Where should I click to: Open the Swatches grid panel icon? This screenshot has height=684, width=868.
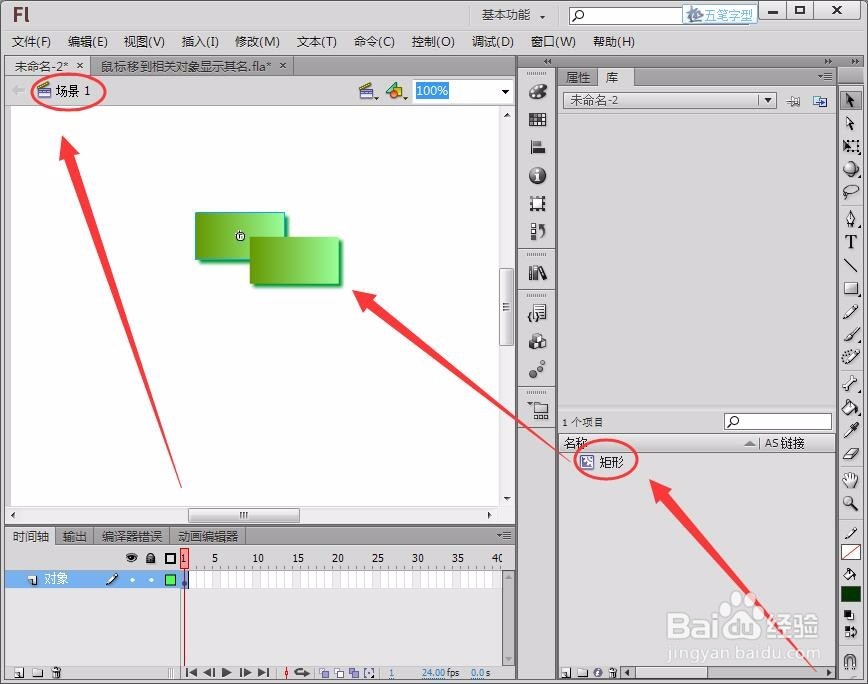click(537, 120)
